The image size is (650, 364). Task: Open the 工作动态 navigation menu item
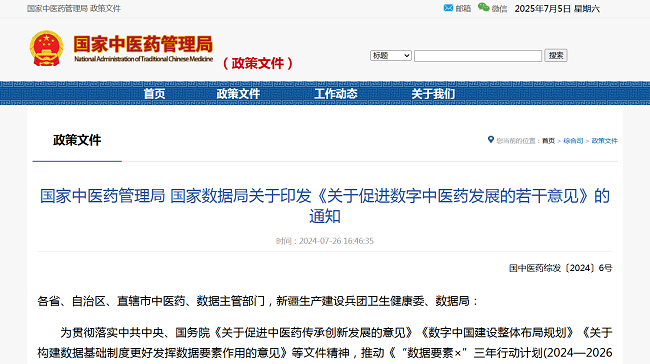point(336,94)
